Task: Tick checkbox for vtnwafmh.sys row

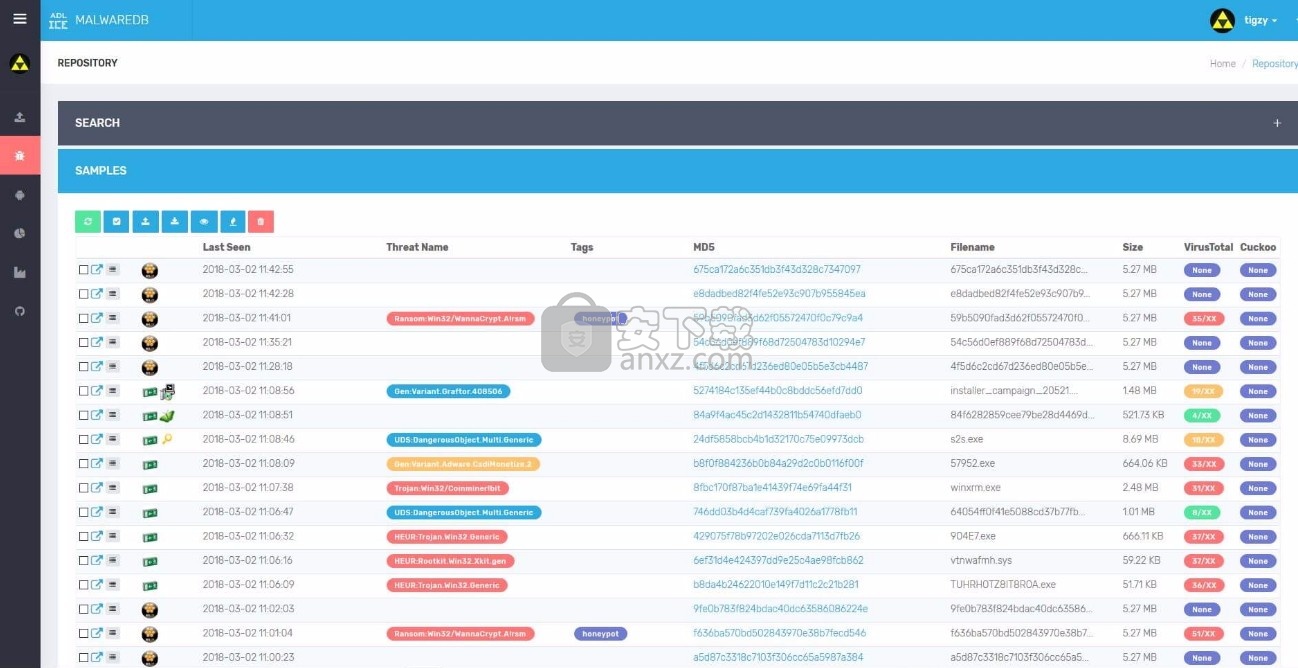Action: (84, 561)
